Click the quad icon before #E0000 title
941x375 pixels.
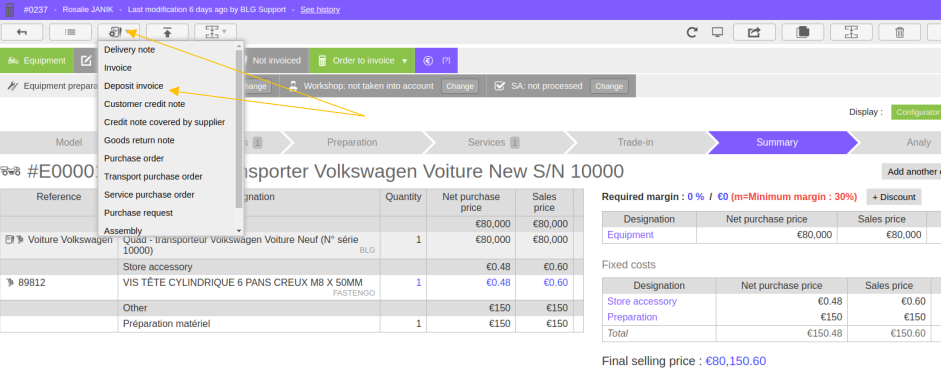pyautogui.click(x=11, y=172)
